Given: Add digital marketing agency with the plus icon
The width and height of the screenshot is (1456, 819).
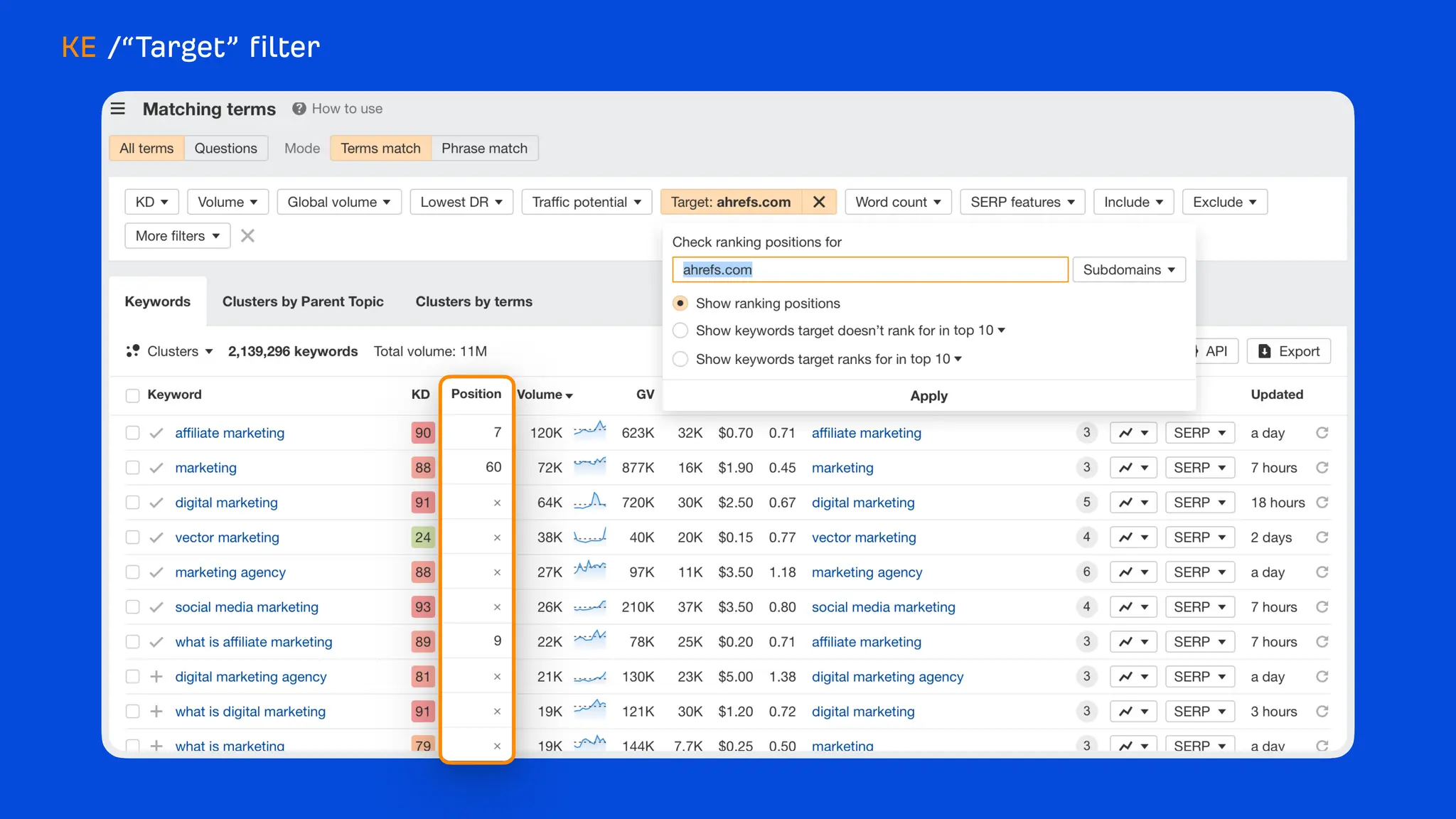Looking at the screenshot, I should coord(156,677).
